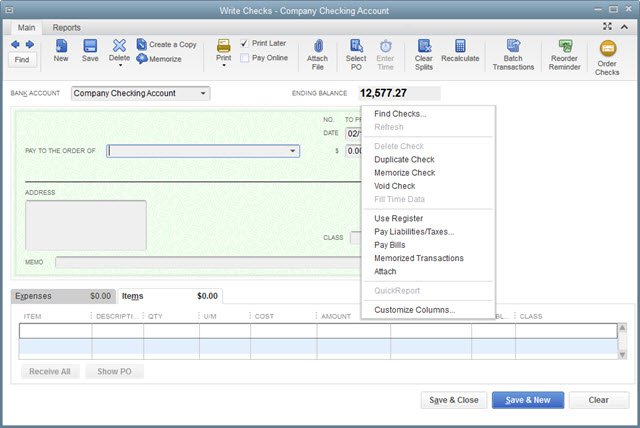Click the Save & New button

(528, 400)
